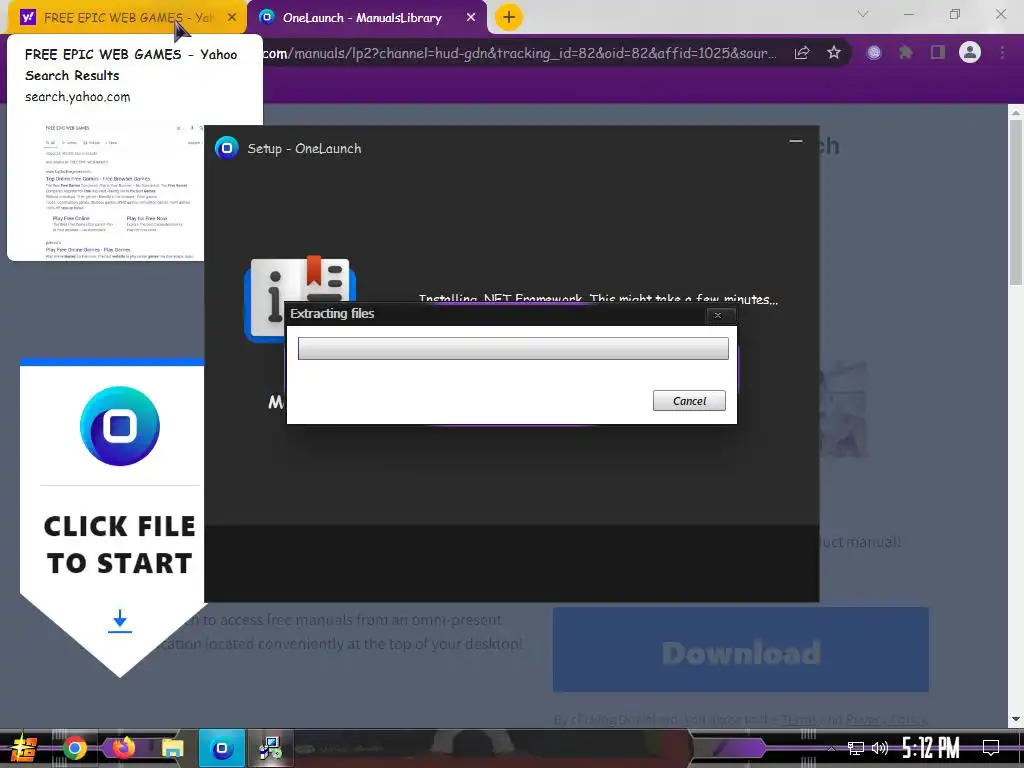The image size is (1024, 768).
Task: Click the CLICK FILE TO START text
Action: click(x=120, y=545)
